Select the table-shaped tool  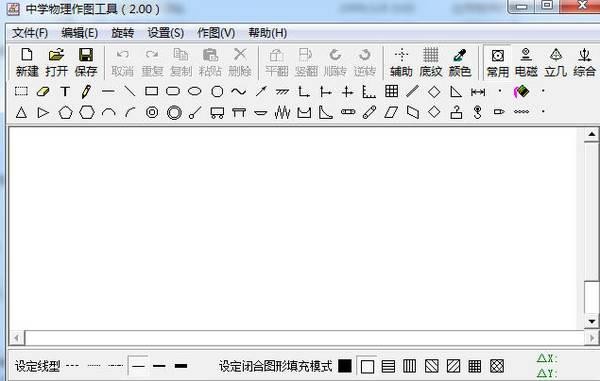[x=239, y=112]
